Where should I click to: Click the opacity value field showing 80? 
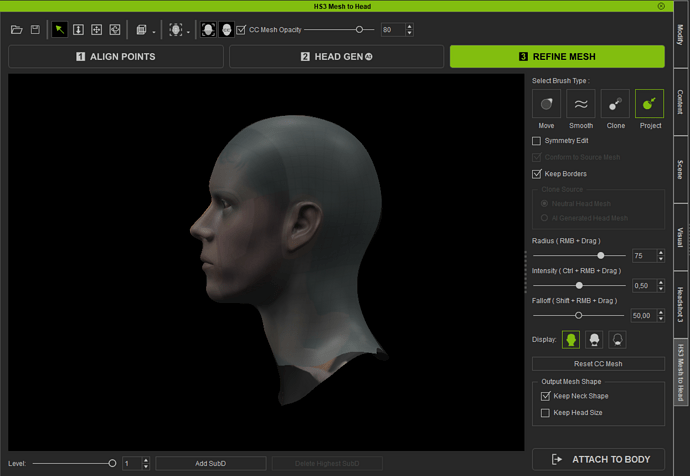(x=393, y=30)
